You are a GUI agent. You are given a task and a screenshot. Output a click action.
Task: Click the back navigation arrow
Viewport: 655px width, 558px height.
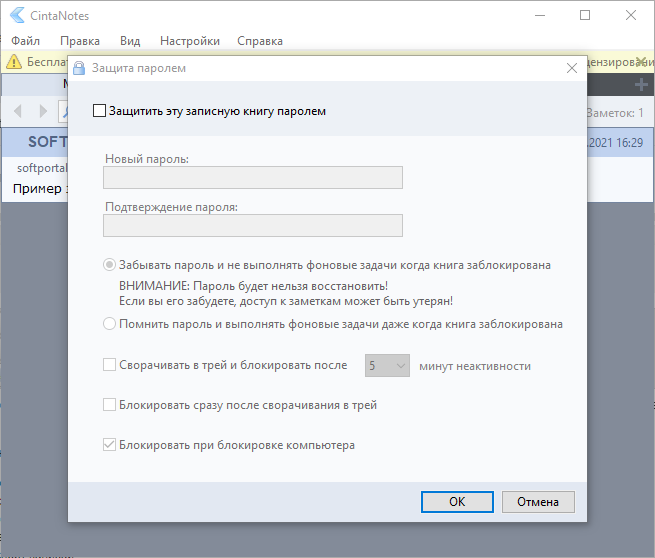point(18,111)
